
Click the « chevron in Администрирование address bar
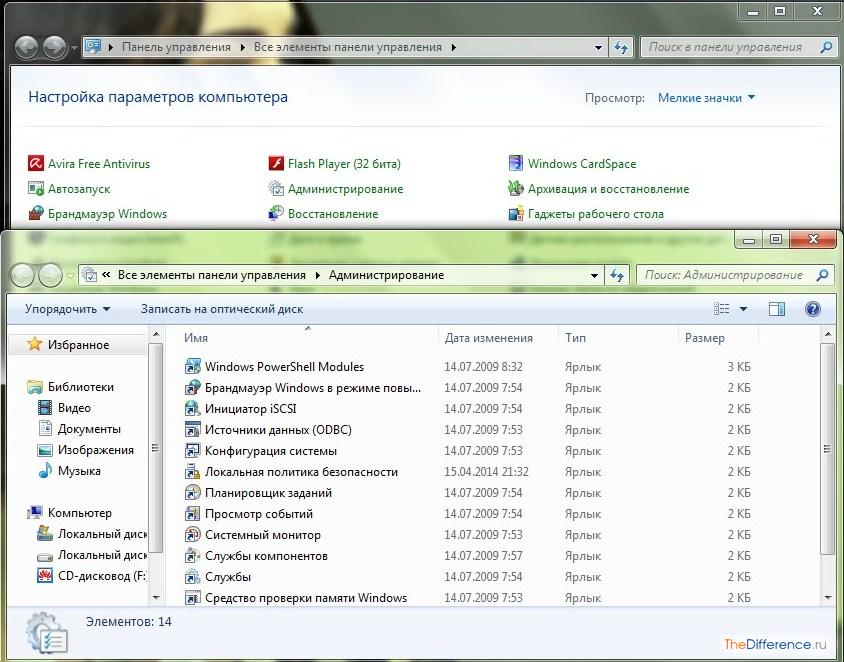[x=106, y=275]
